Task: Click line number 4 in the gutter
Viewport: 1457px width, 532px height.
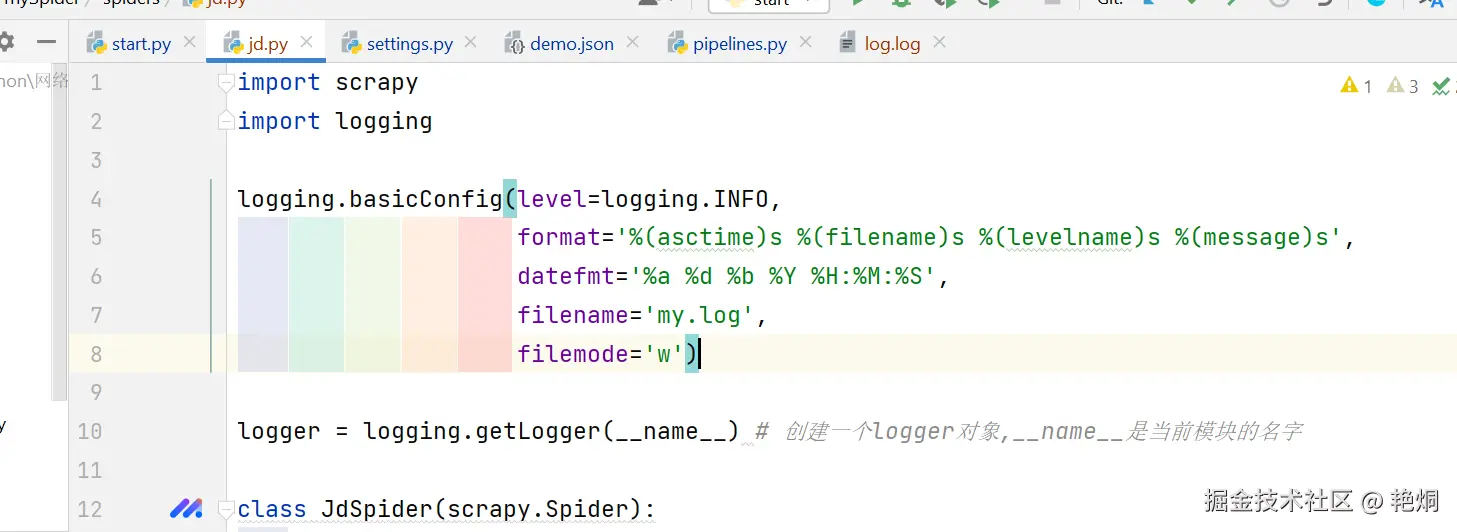Action: tap(96, 199)
